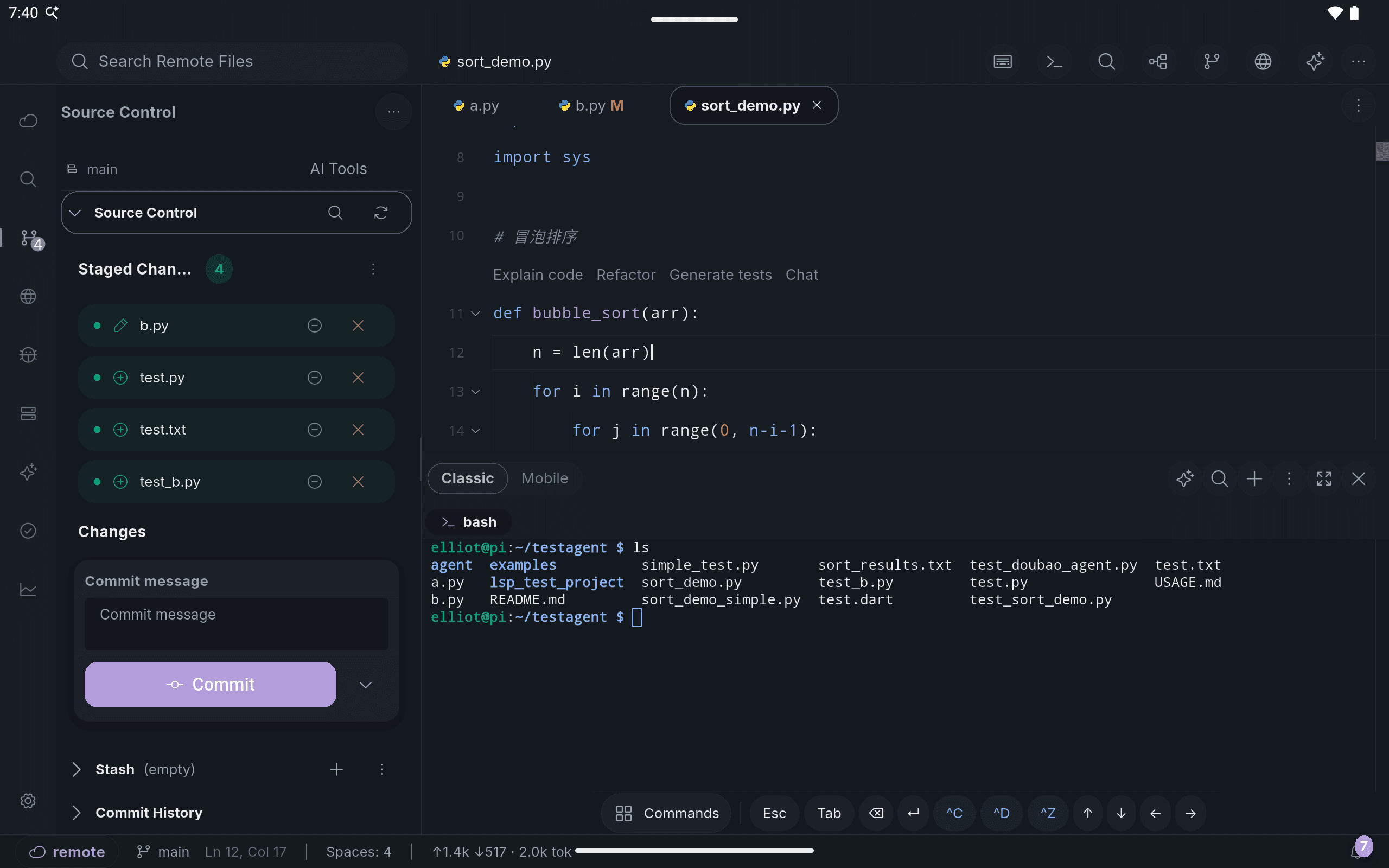Viewport: 1389px width, 868px height.
Task: Collapse the Source Control section chevron
Action: (x=75, y=213)
